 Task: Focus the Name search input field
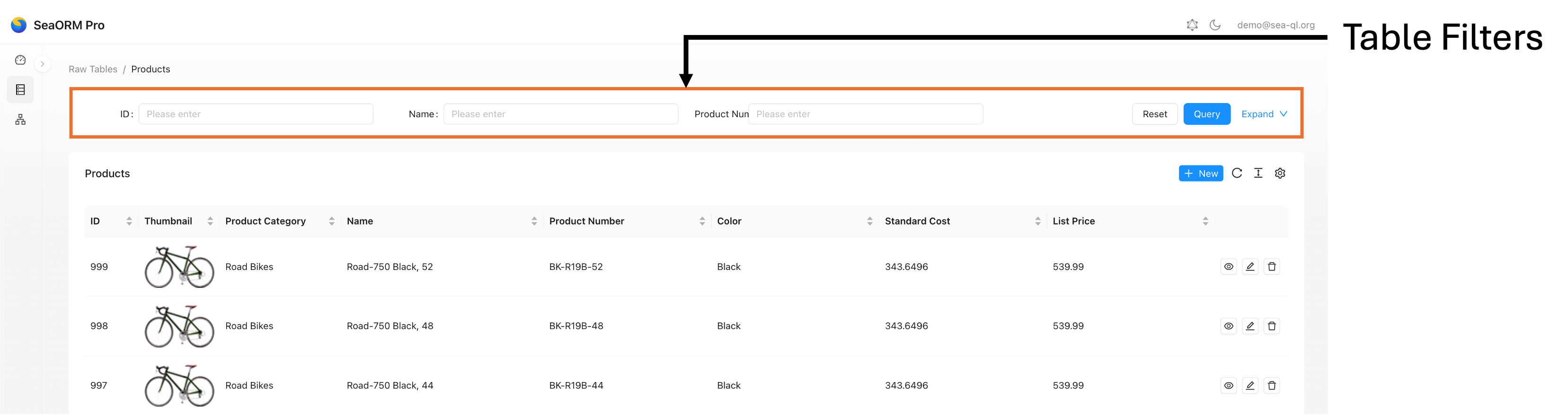click(x=561, y=114)
